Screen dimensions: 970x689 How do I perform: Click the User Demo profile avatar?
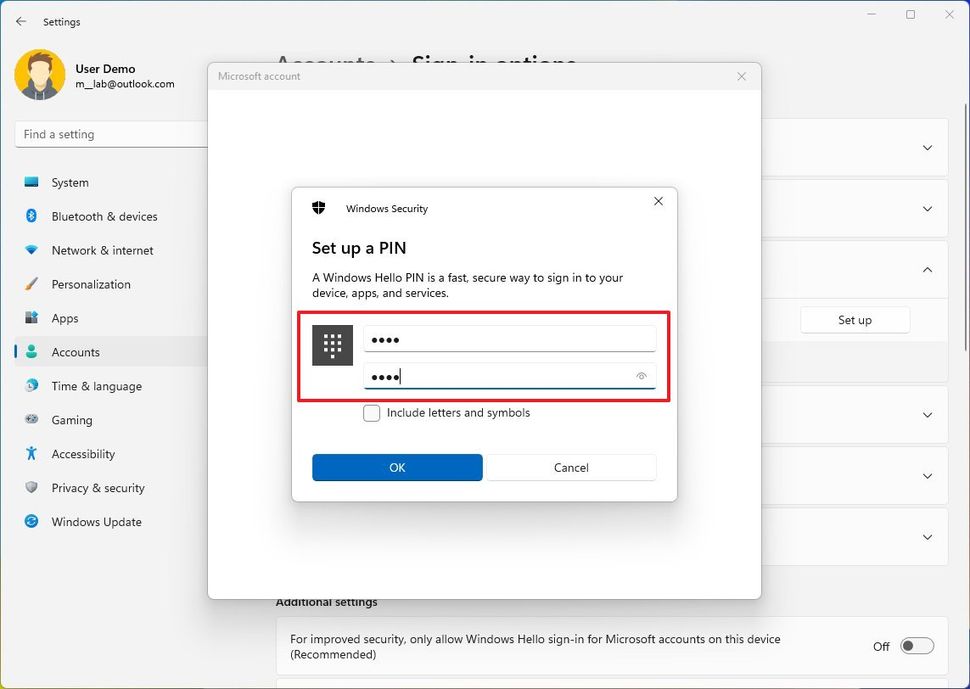coord(39,75)
